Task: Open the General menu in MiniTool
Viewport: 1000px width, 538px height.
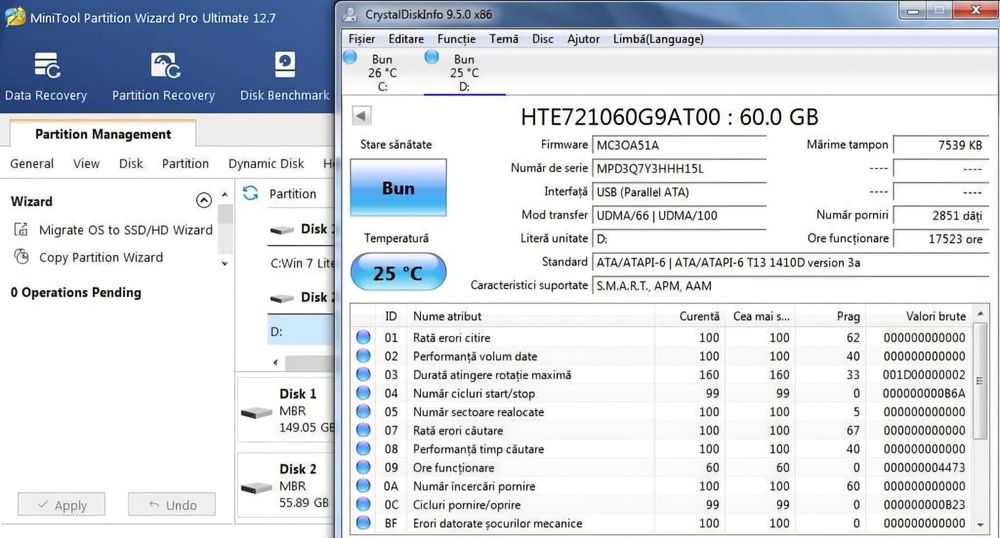Action: coord(32,163)
